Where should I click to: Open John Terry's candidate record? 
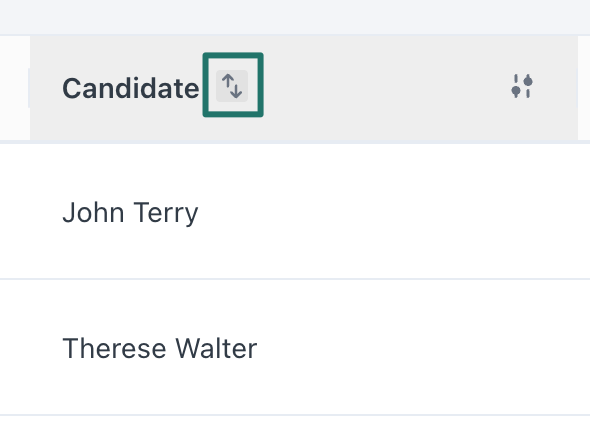click(x=130, y=213)
